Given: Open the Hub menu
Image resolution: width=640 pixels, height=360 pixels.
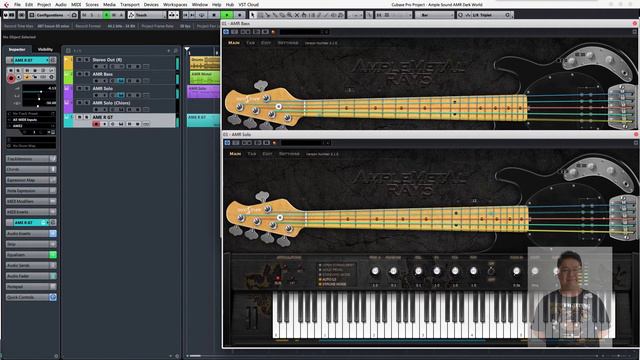Looking at the screenshot, I should click(230, 4).
